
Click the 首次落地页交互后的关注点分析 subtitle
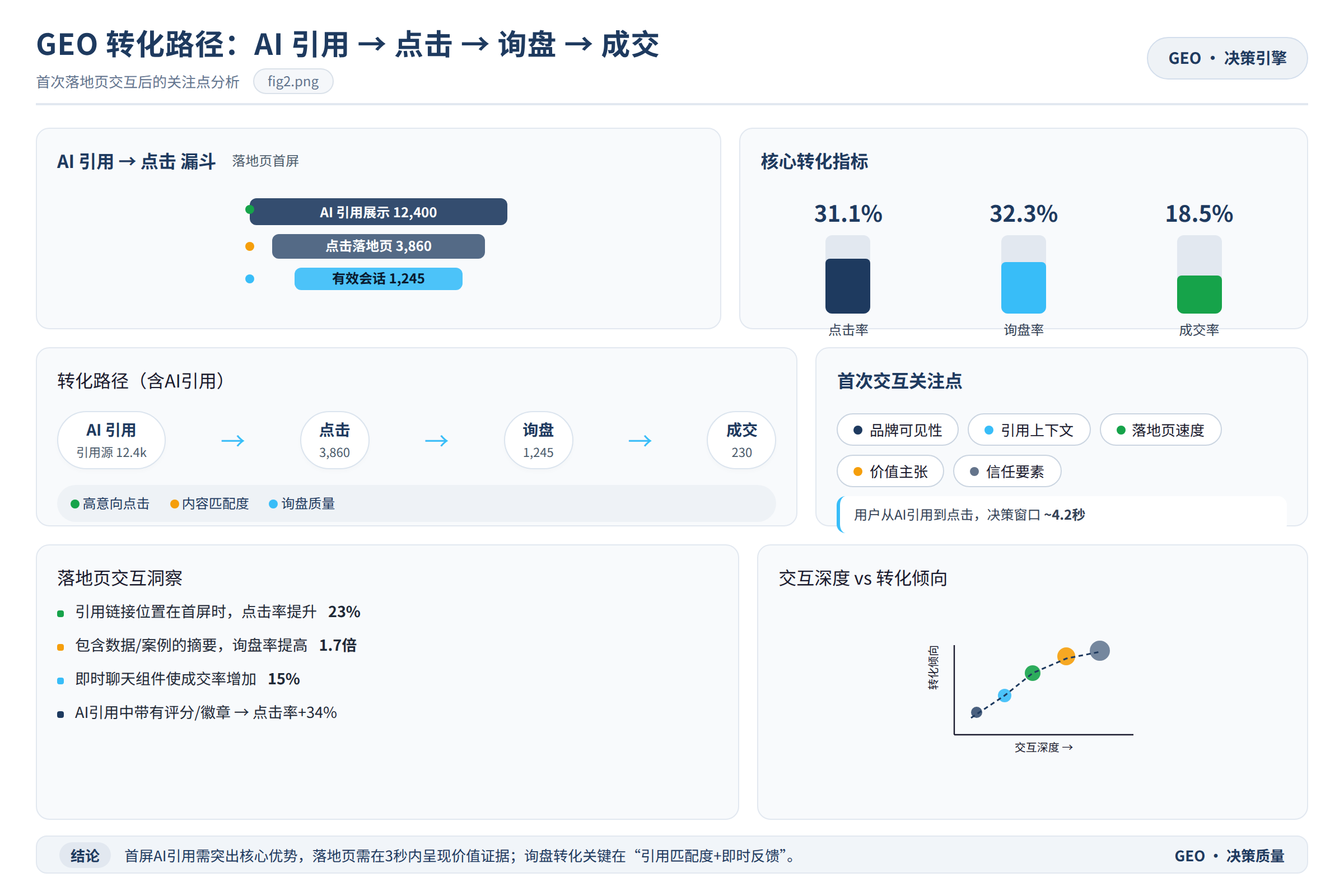138,82
